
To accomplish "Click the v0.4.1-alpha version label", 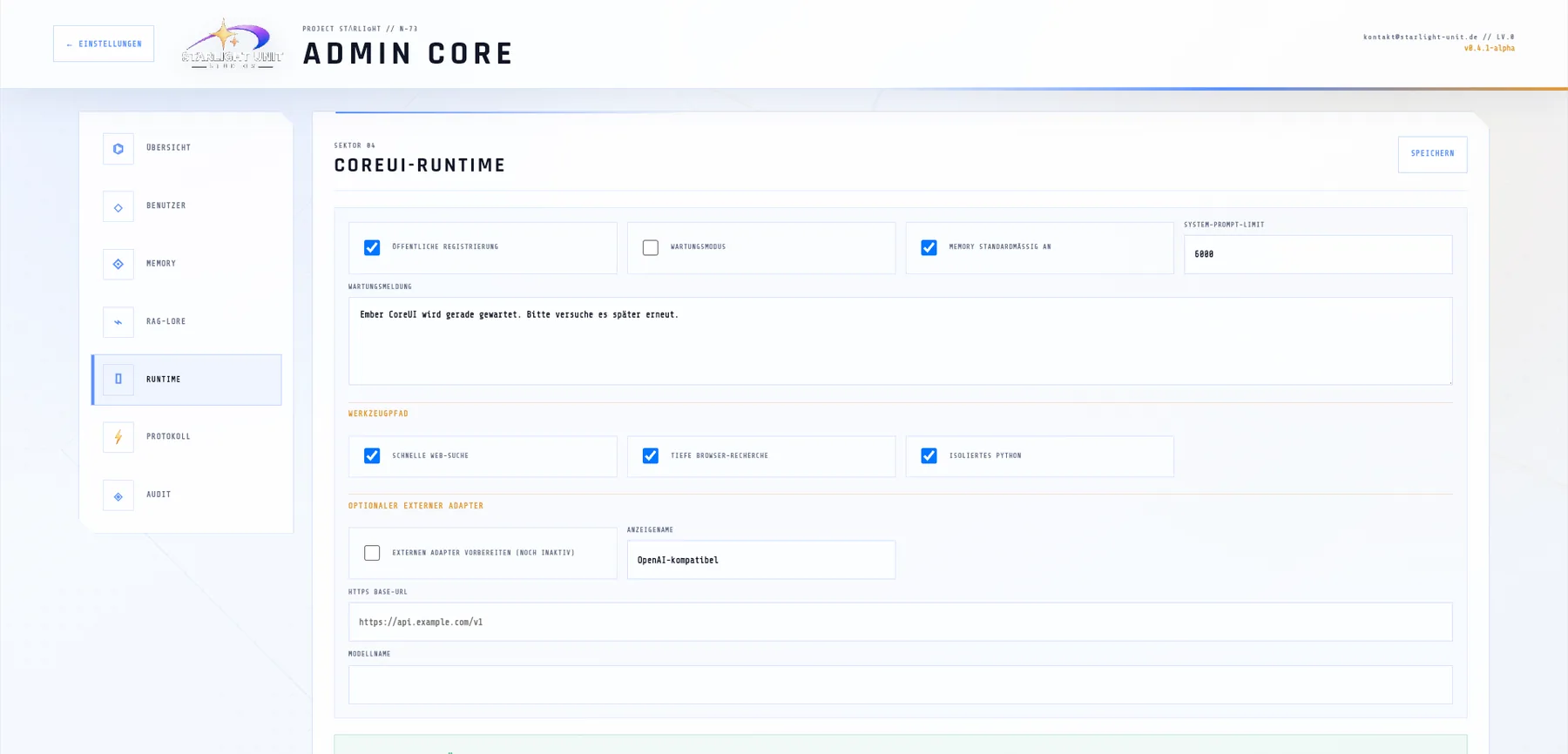I will pos(1489,49).
